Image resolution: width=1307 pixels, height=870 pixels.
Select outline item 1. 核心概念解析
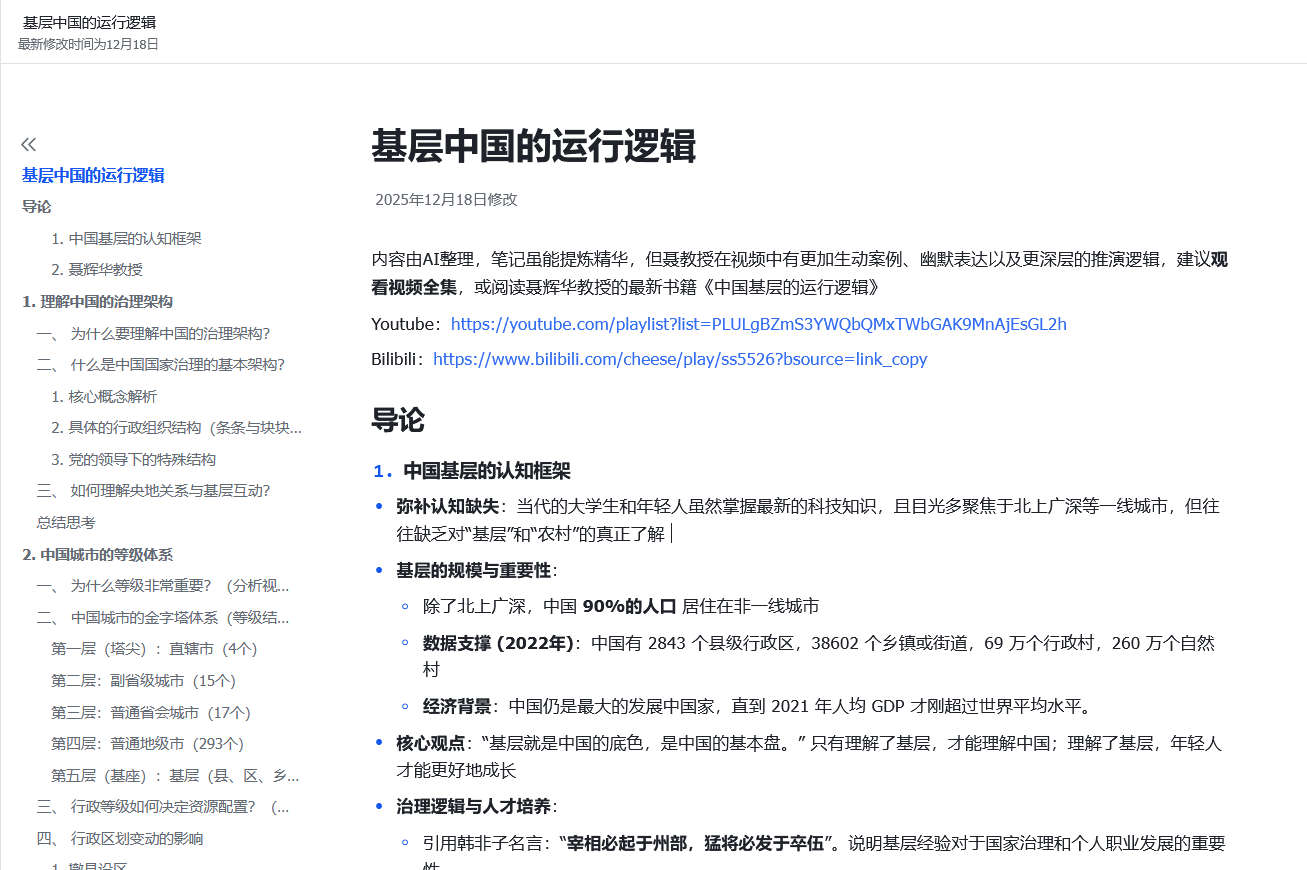pos(104,397)
